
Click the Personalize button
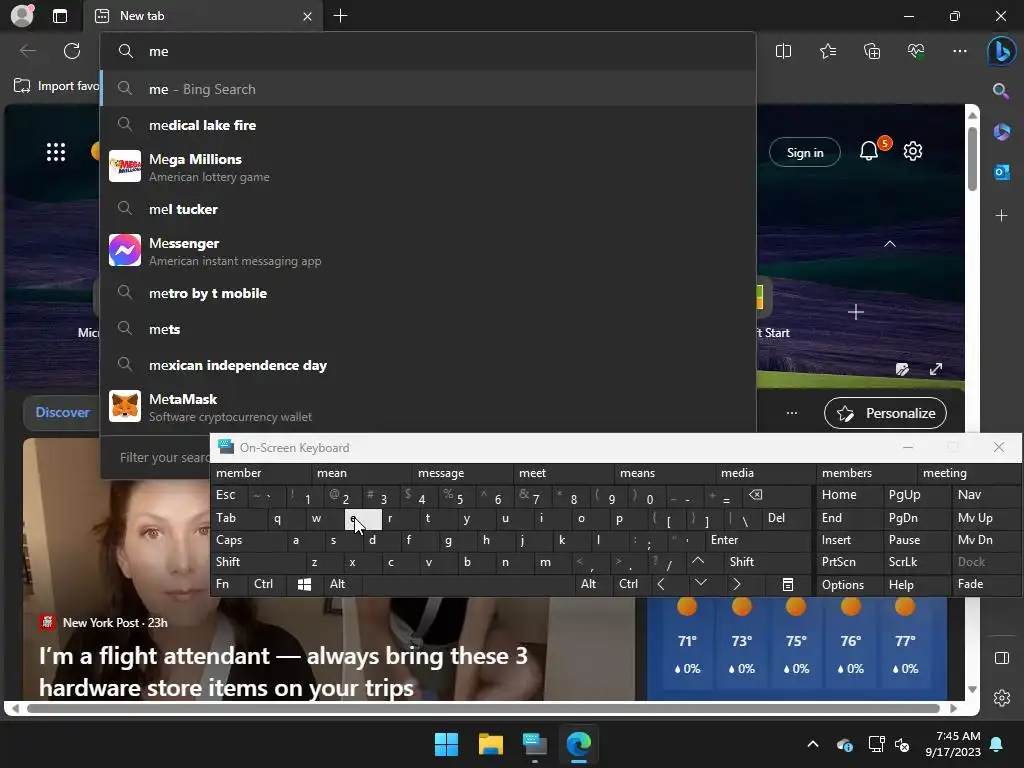pos(886,413)
